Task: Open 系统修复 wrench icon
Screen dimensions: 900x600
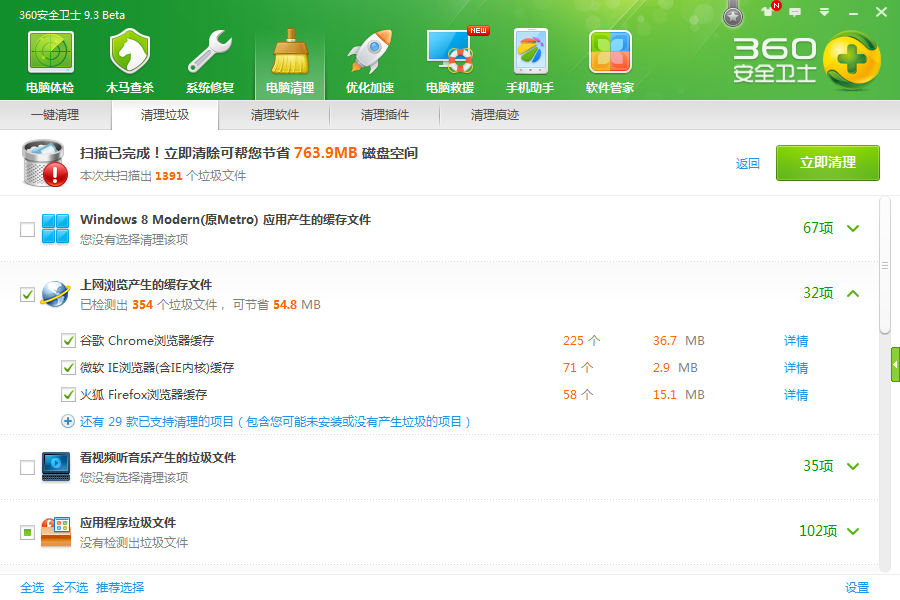Action: tap(210, 52)
